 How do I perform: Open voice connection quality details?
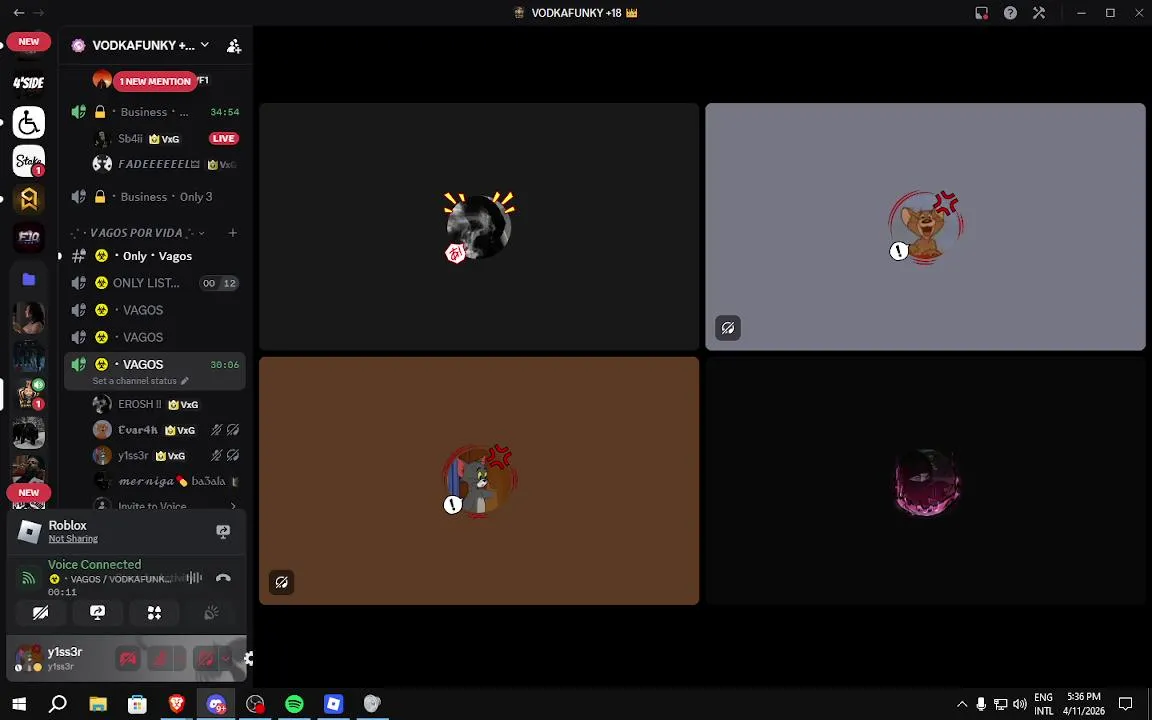tap(28, 577)
